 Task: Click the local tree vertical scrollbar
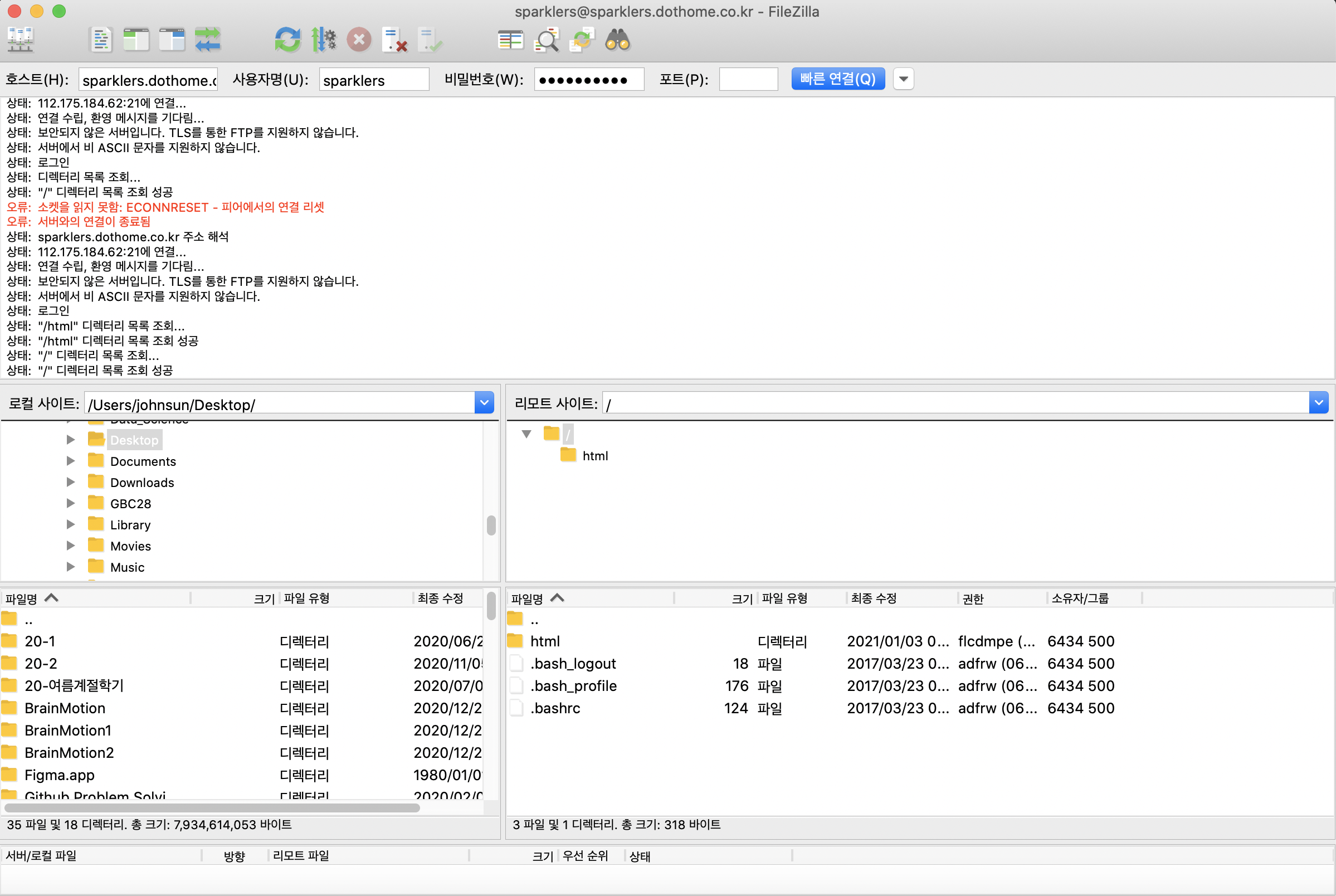[491, 525]
